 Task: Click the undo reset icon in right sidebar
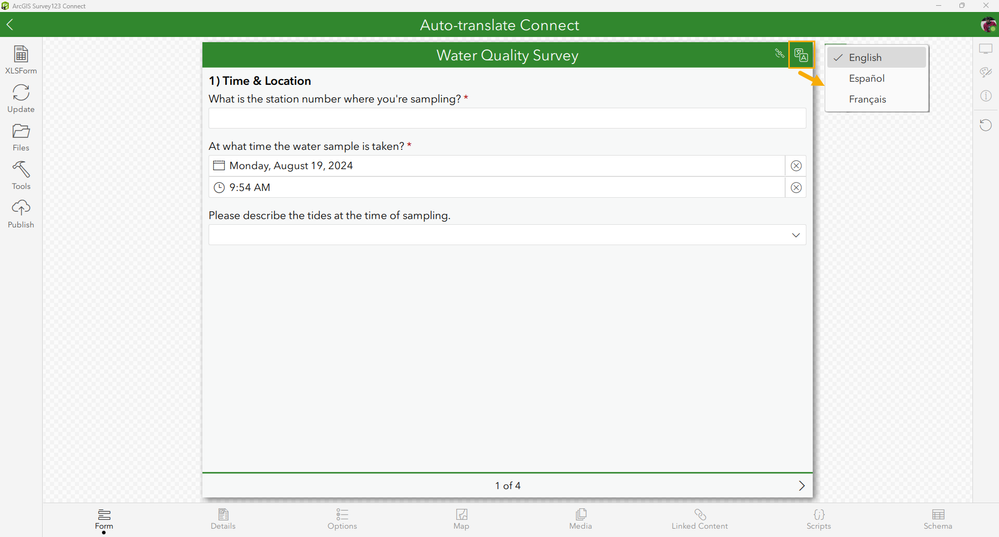tap(986, 125)
